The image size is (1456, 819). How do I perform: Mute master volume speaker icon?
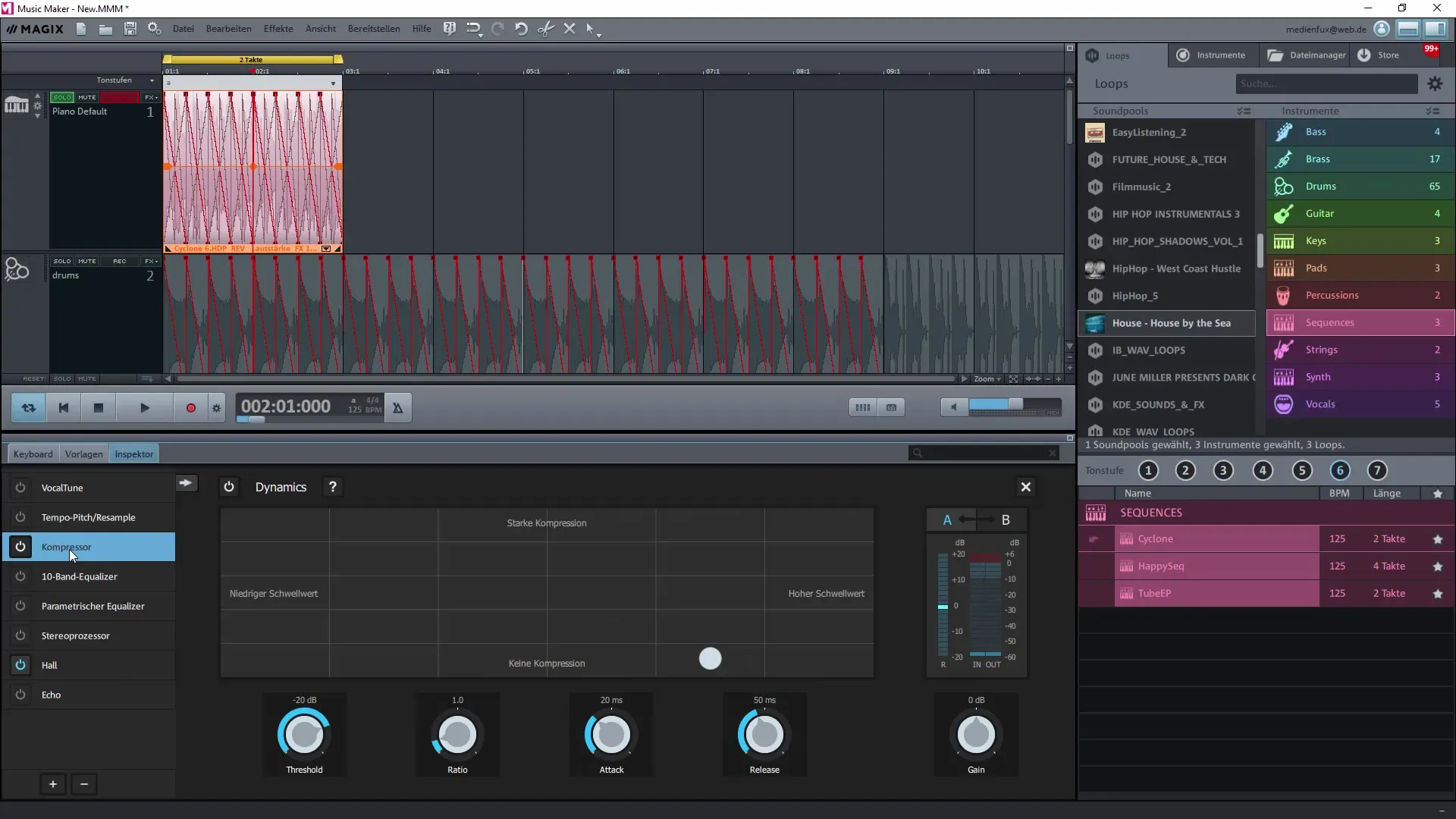tap(954, 407)
